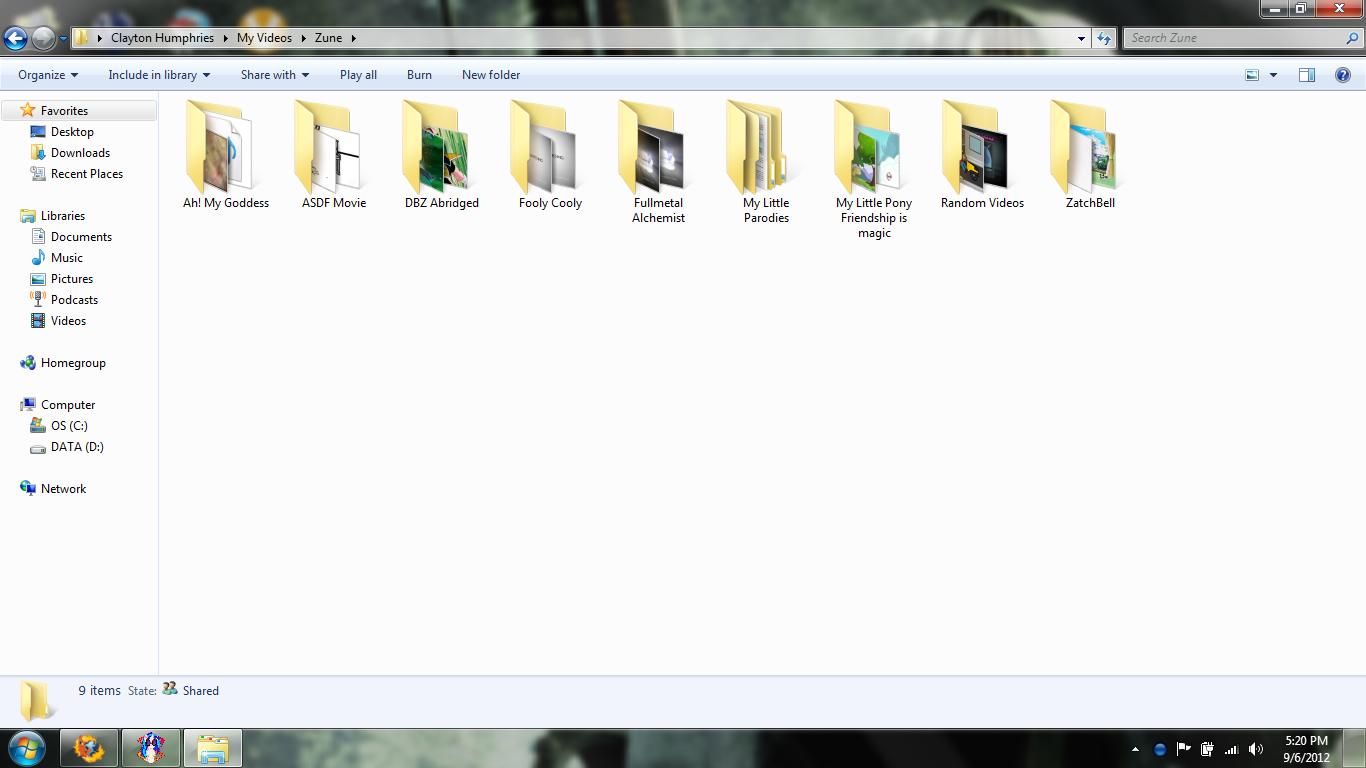Open the Podcasts library
This screenshot has height=768, width=1366.
click(74, 300)
